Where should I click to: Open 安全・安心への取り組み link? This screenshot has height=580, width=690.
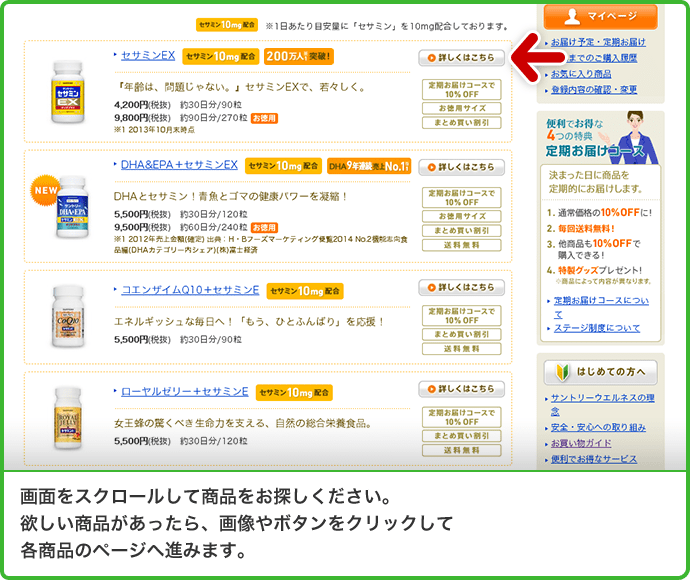(598, 428)
